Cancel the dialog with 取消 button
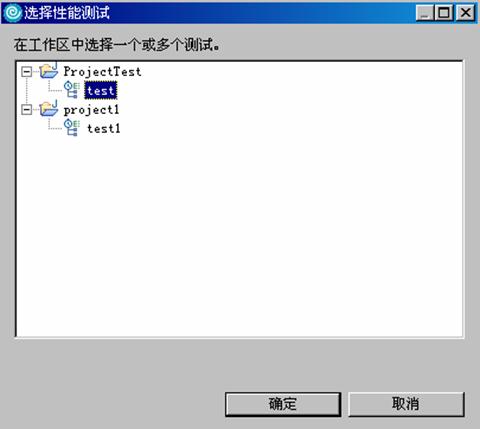Image resolution: width=480 pixels, height=429 pixels. [x=406, y=404]
